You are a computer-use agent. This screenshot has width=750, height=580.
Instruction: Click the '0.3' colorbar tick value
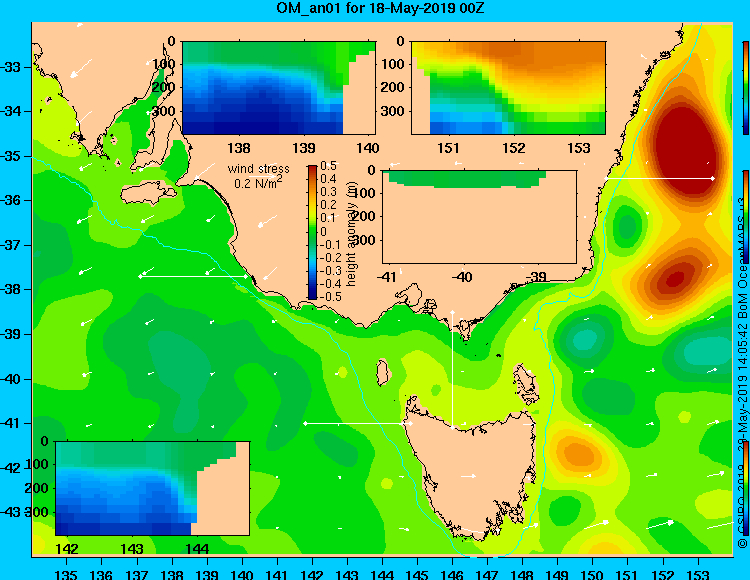click(x=329, y=192)
